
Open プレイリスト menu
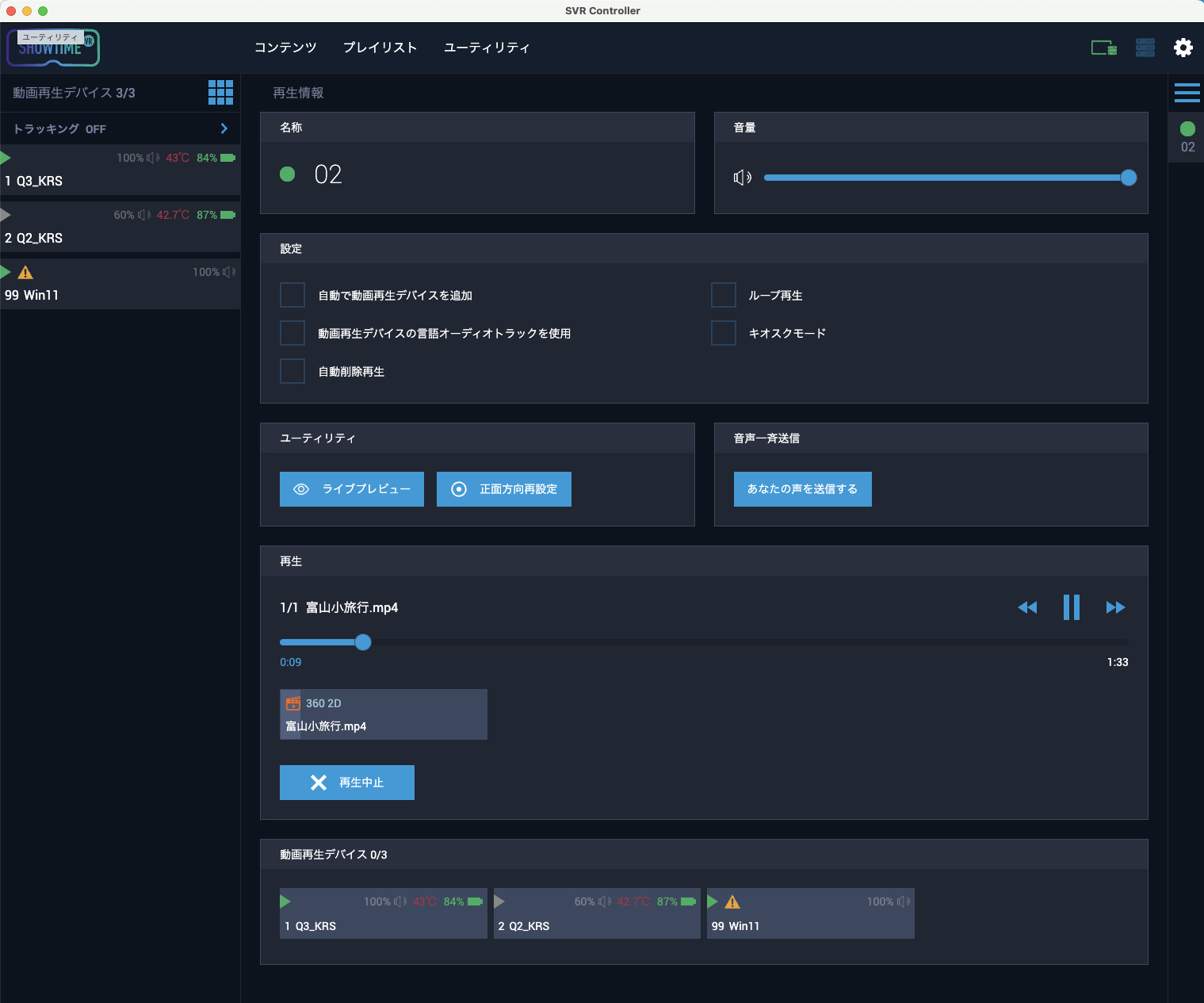click(x=380, y=48)
